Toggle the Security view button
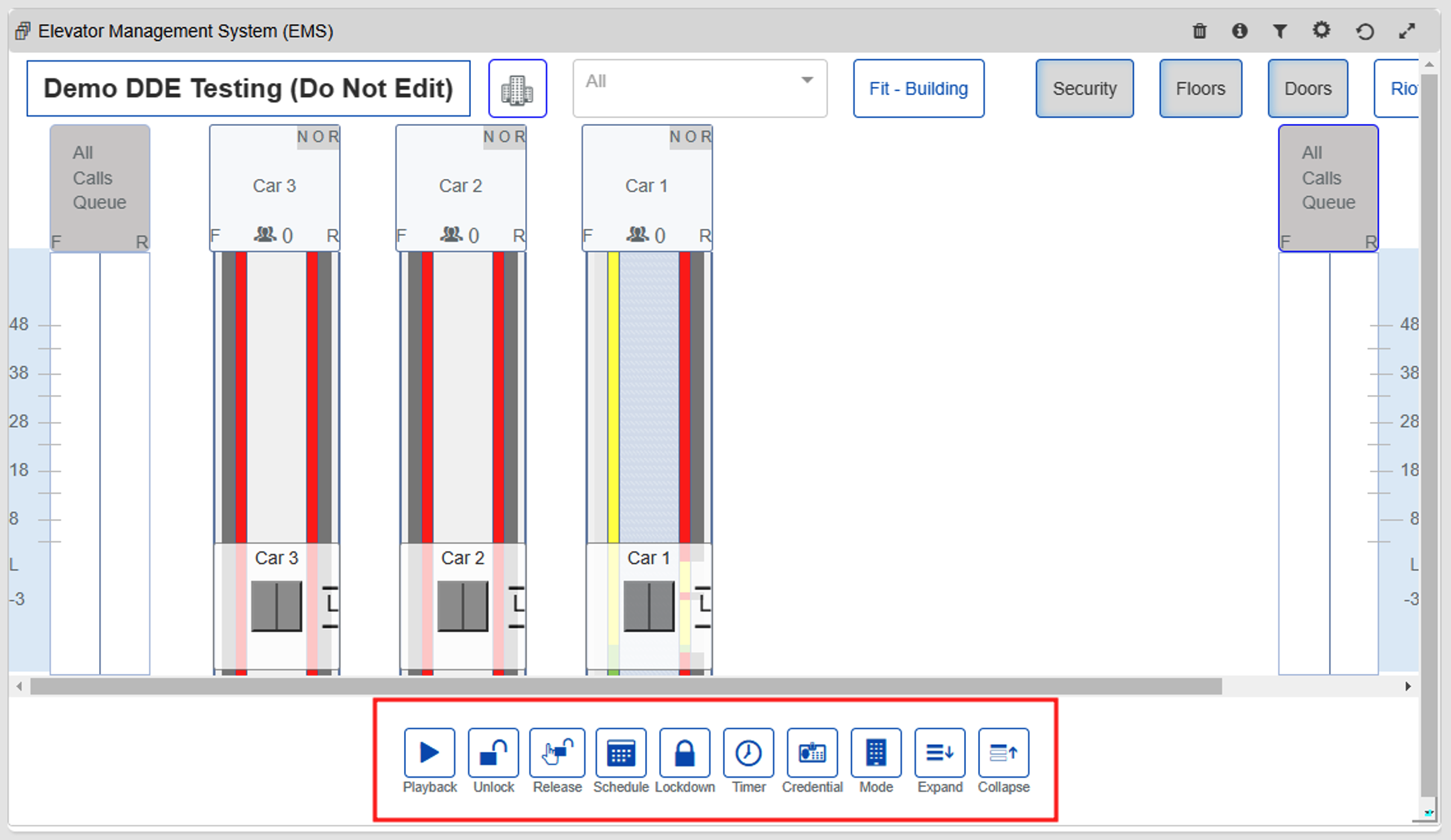The height and width of the screenshot is (840, 1451). 1085,88
